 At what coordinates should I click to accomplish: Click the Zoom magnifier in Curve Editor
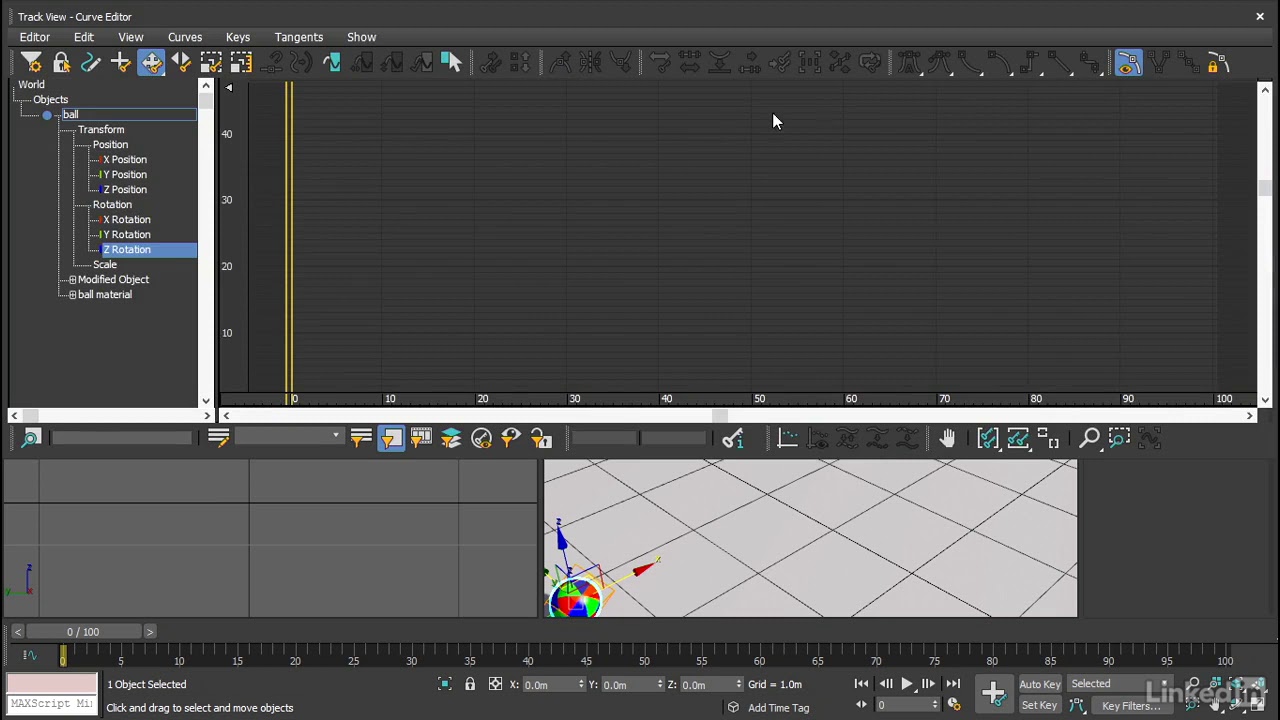[x=1089, y=438]
